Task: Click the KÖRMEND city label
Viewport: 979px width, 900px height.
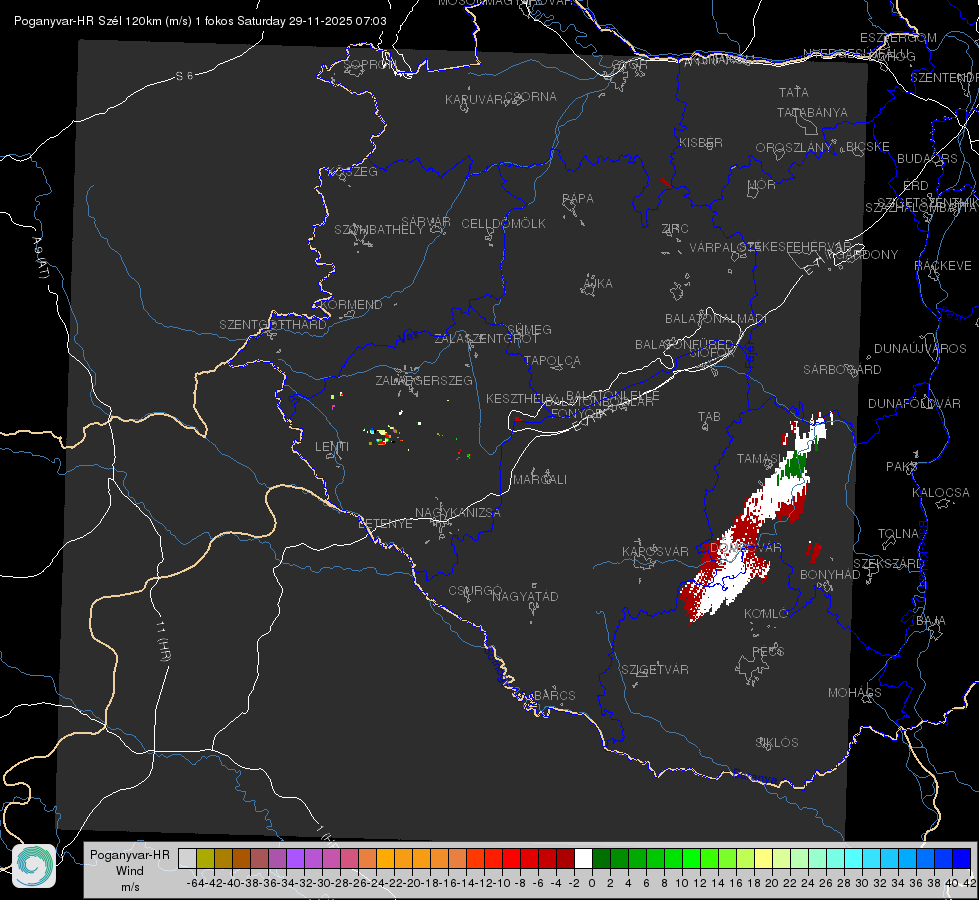Action: coord(351,305)
